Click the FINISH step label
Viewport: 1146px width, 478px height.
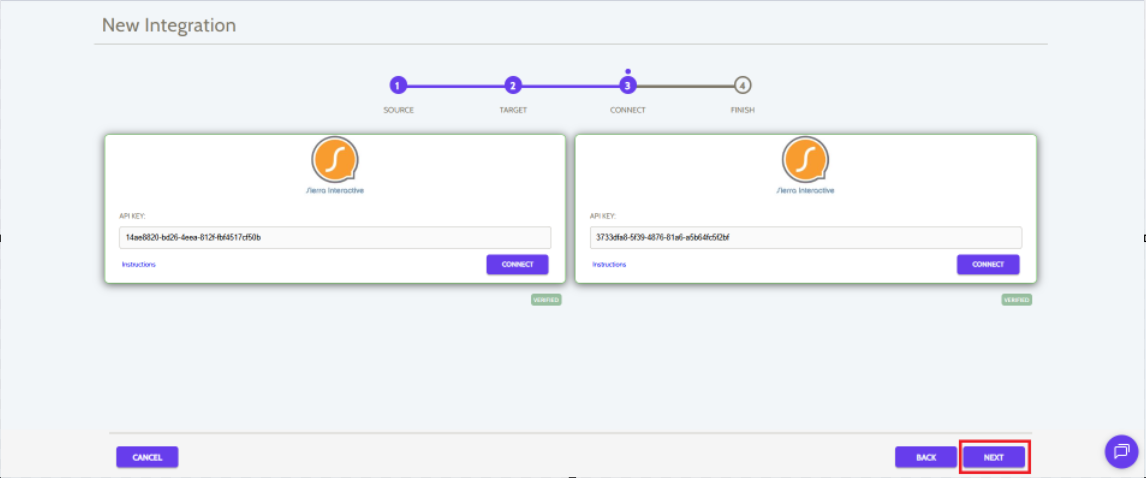pyautogui.click(x=742, y=110)
